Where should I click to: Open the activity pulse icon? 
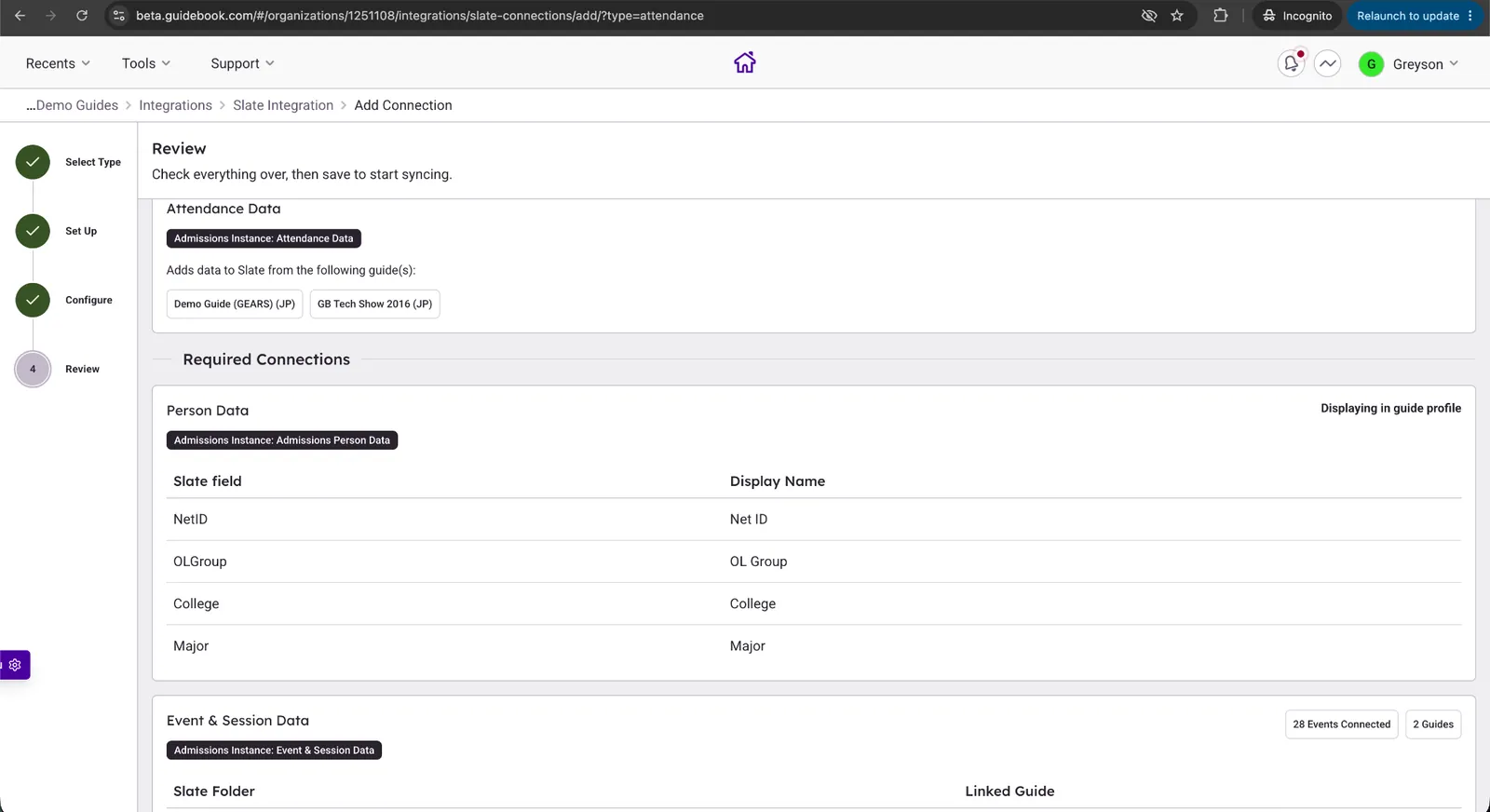pos(1328,63)
